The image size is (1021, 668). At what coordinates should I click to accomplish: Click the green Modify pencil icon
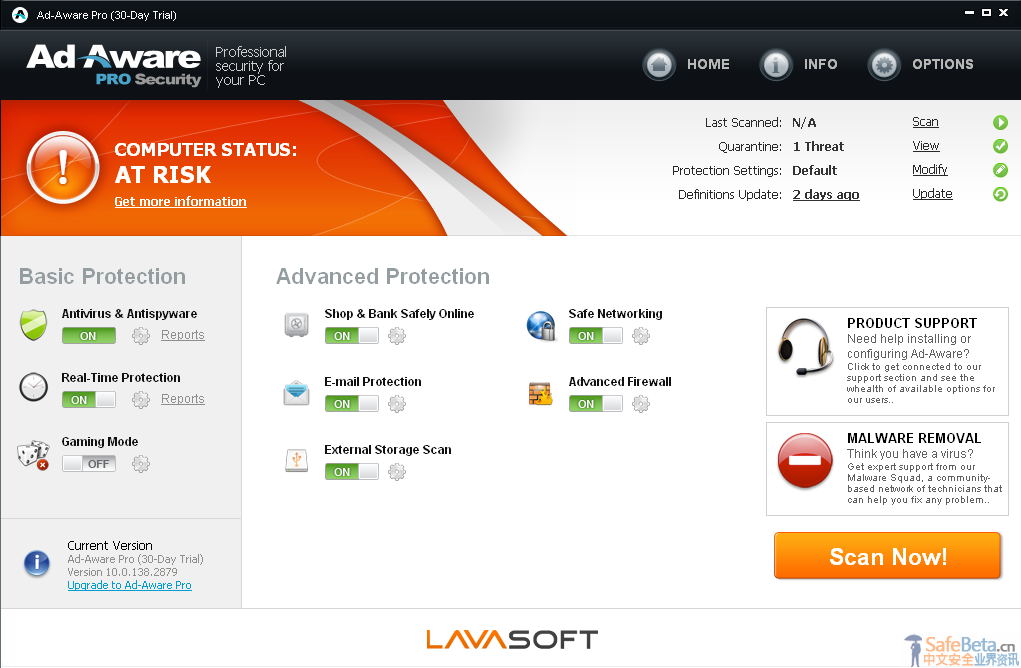[x=1000, y=171]
